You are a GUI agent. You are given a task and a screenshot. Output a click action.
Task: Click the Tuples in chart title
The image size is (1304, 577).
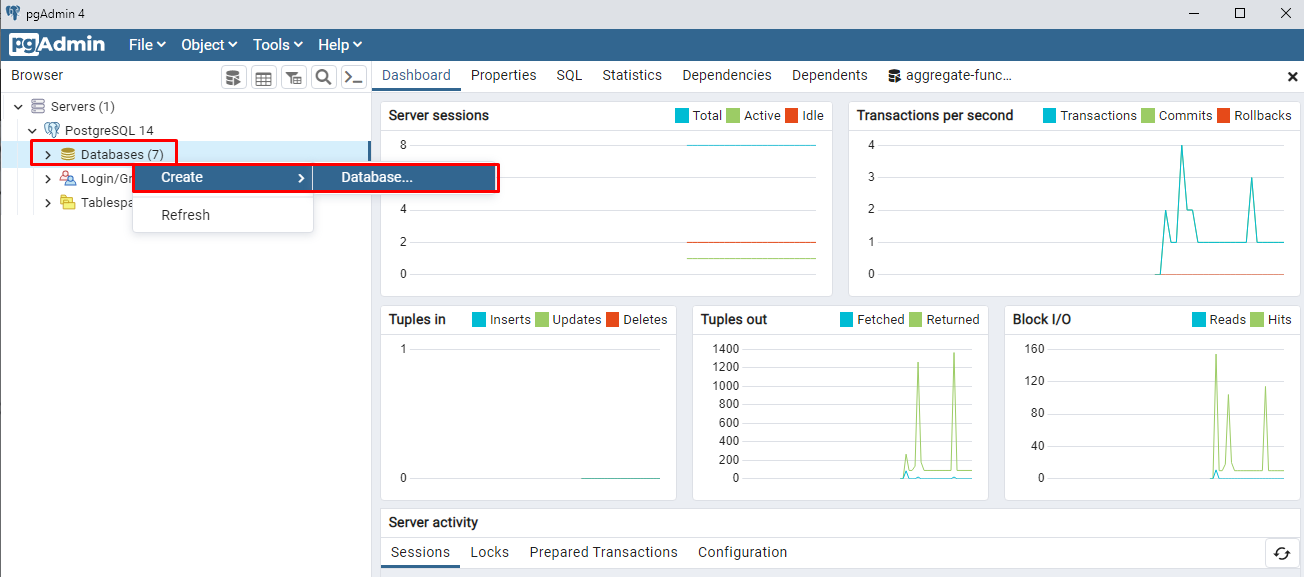417,320
